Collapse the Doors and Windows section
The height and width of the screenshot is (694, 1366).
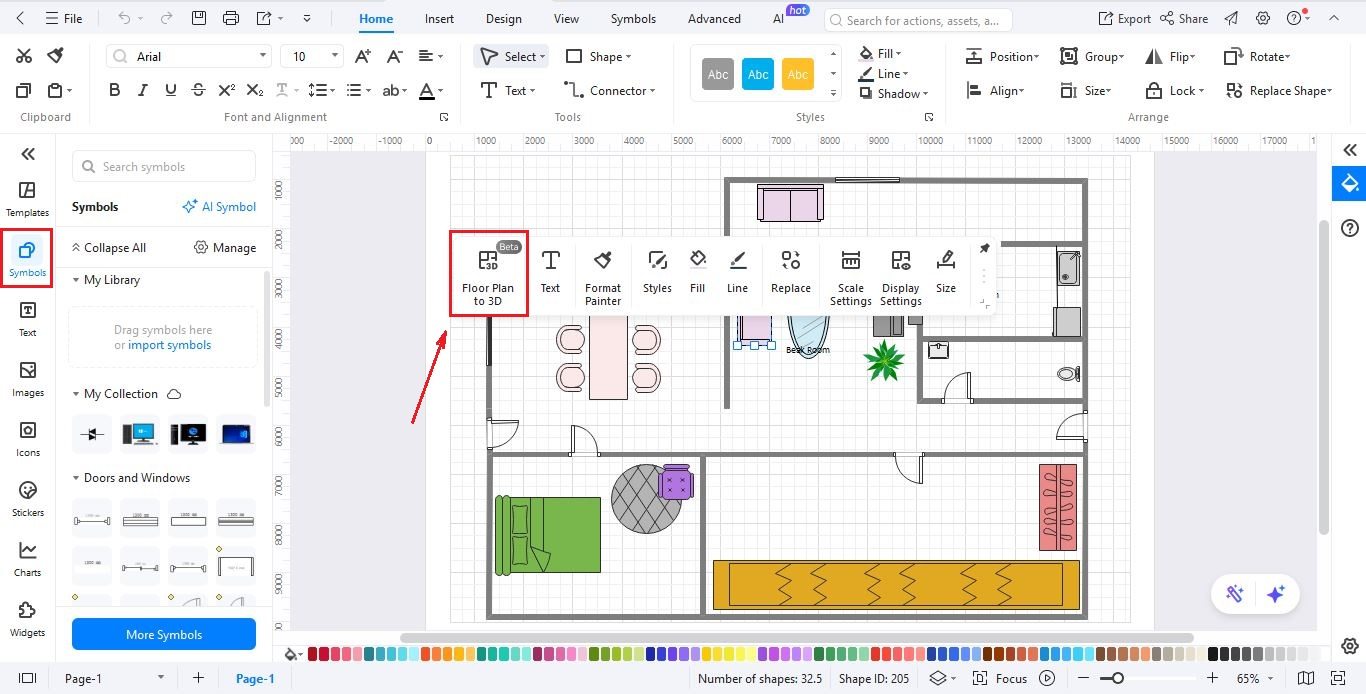click(76, 478)
